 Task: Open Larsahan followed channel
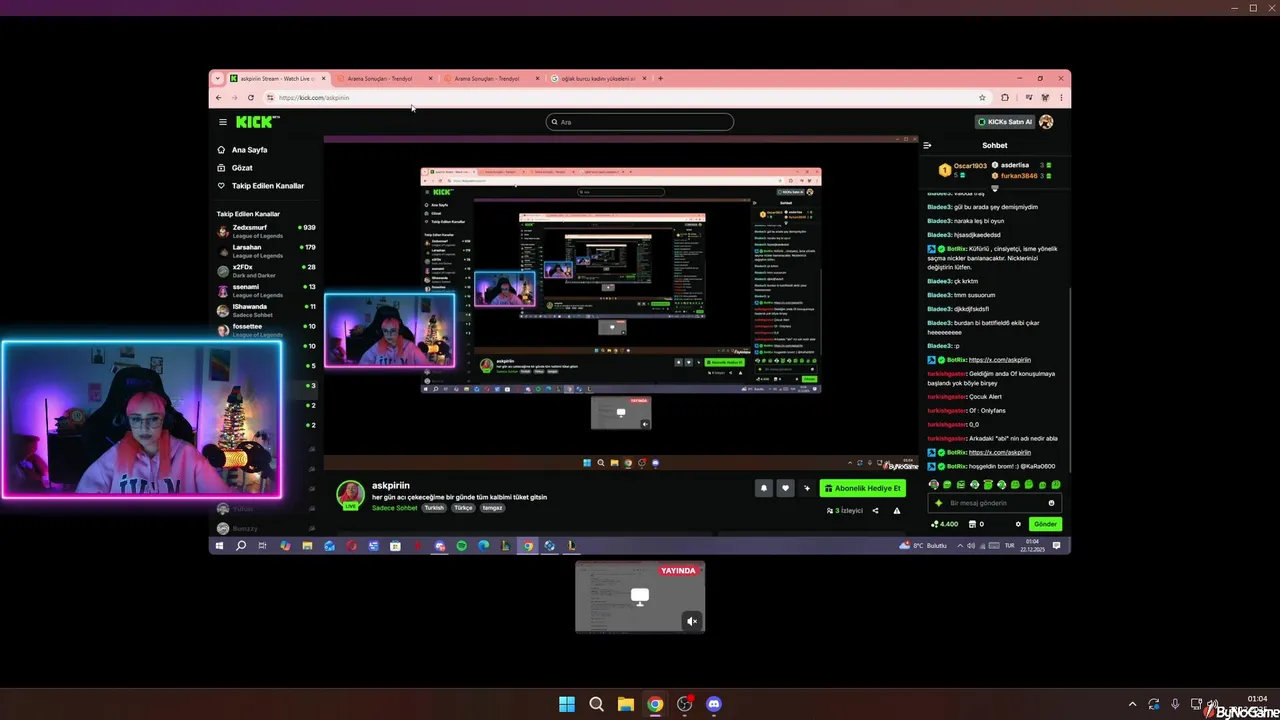coord(264,251)
